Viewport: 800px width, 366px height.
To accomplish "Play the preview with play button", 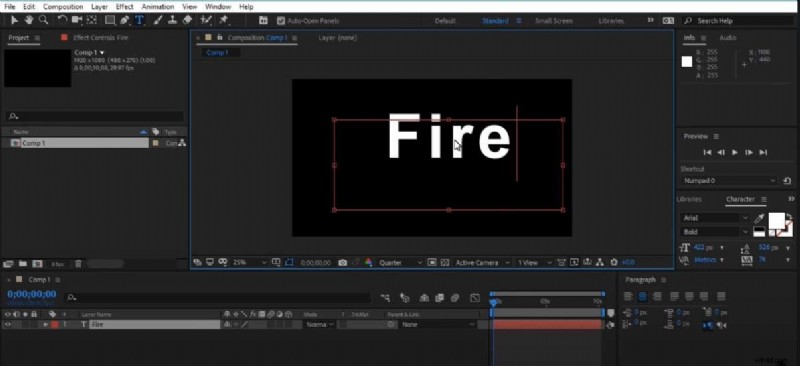I will point(735,152).
